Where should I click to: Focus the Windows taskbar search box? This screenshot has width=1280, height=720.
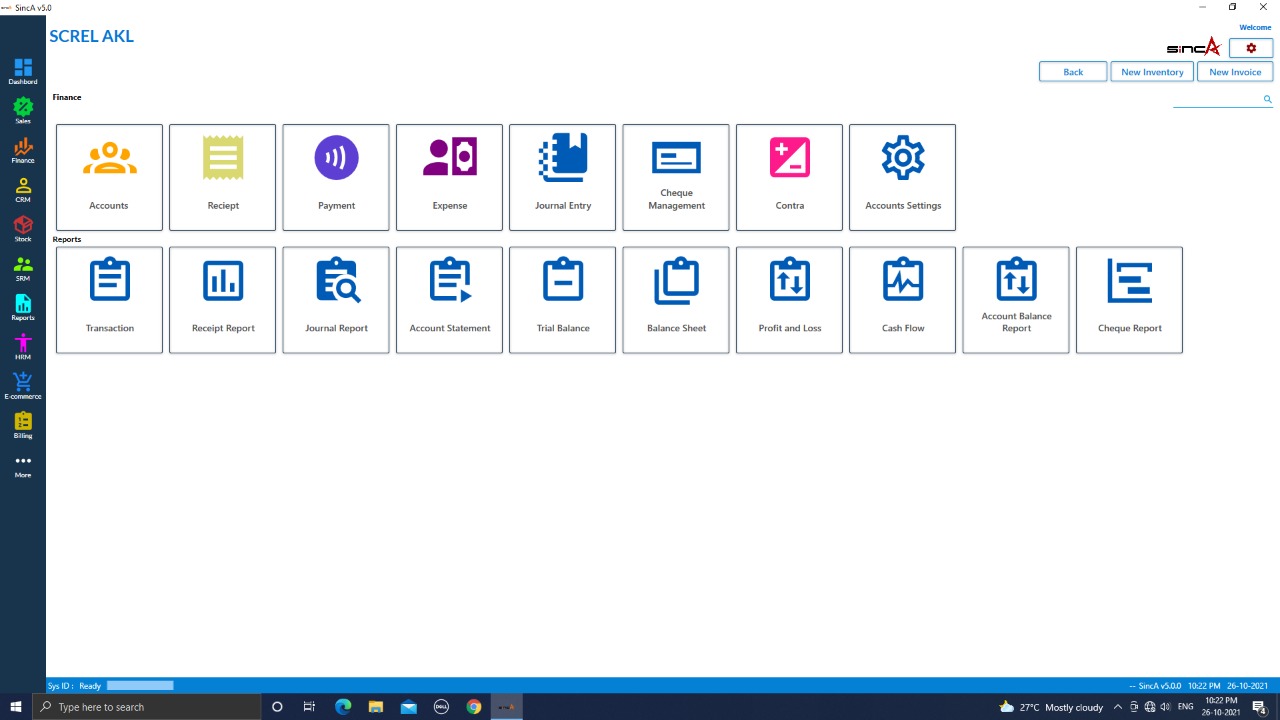[146, 707]
